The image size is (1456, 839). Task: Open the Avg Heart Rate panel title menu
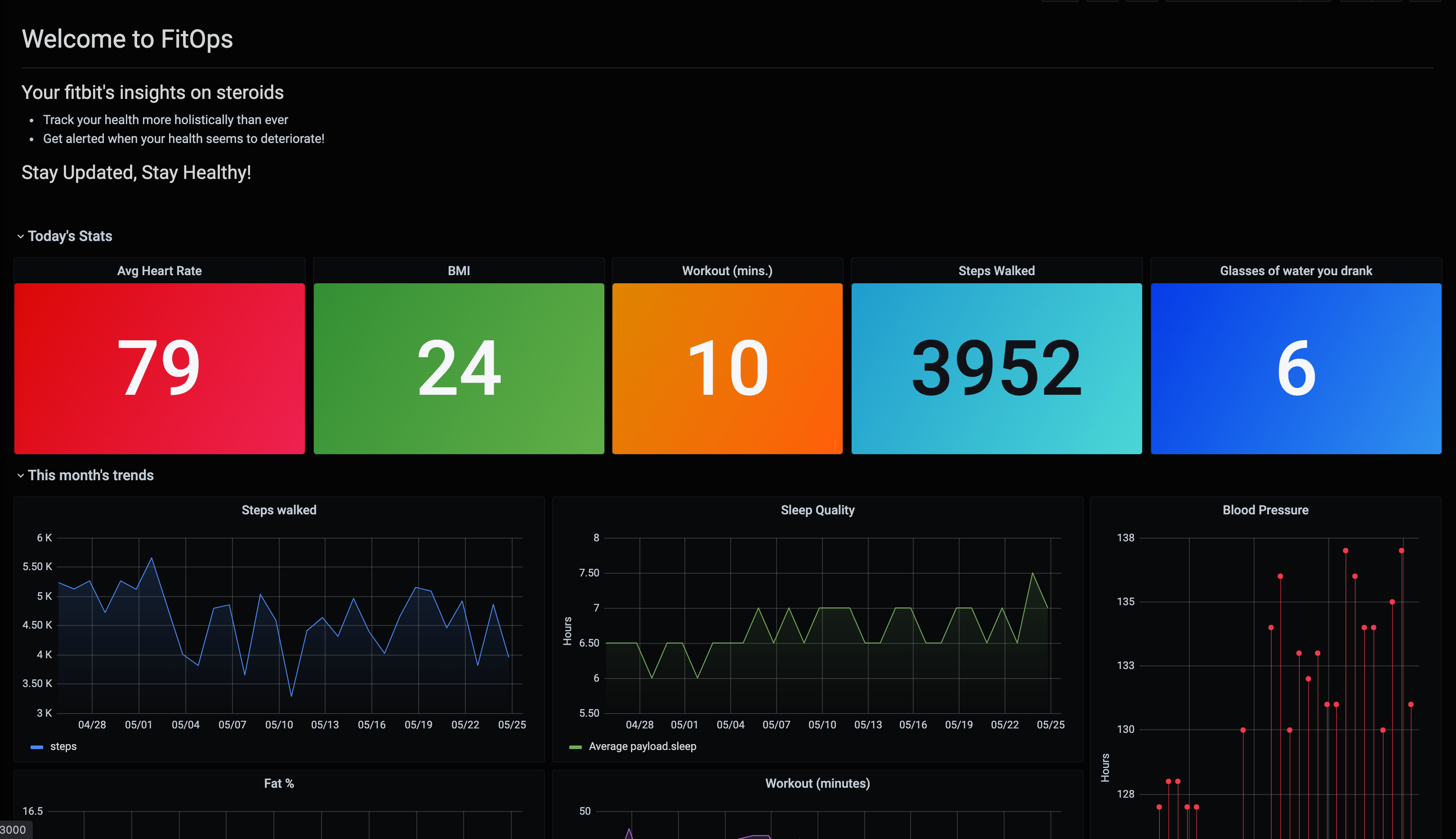click(x=159, y=271)
